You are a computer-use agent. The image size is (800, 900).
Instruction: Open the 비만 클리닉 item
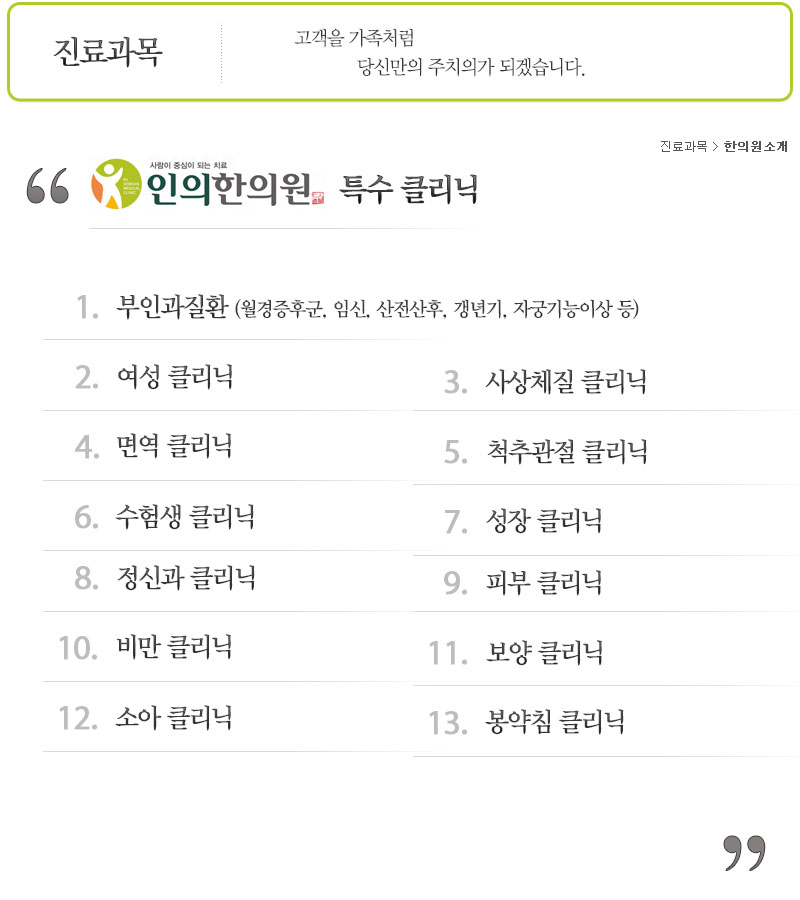pos(174,647)
